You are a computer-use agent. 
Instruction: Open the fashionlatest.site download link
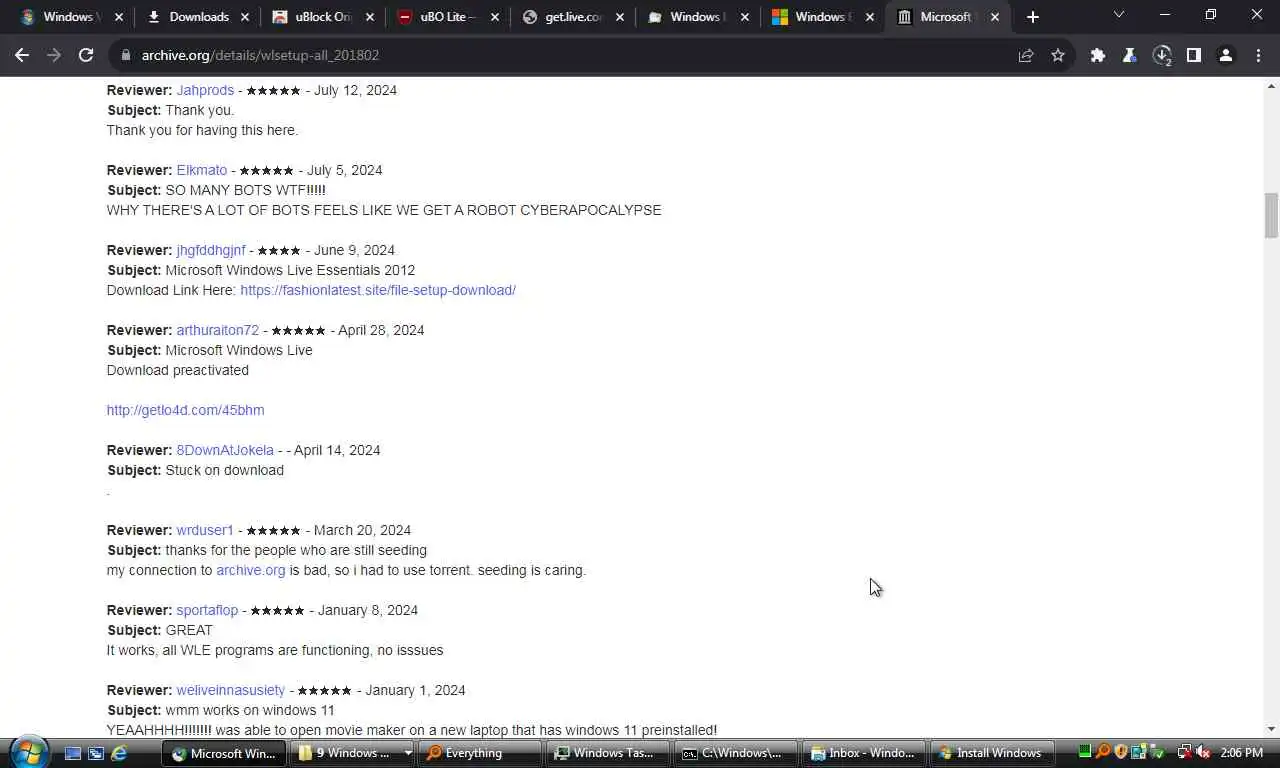[x=378, y=290]
